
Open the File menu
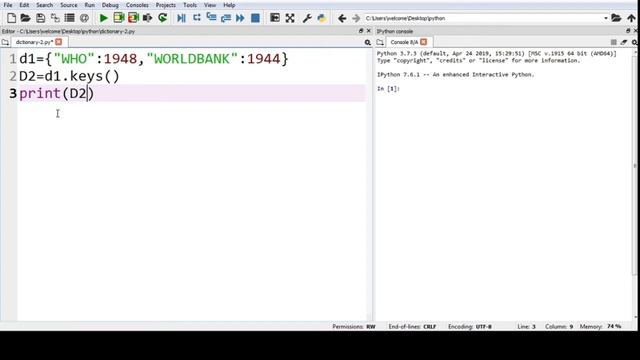[8, 5]
